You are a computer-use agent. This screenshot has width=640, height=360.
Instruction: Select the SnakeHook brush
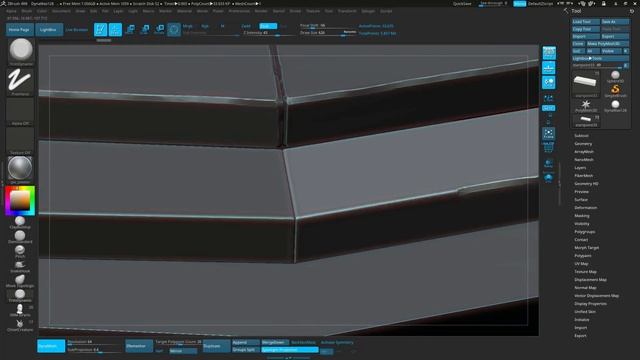coord(20,266)
